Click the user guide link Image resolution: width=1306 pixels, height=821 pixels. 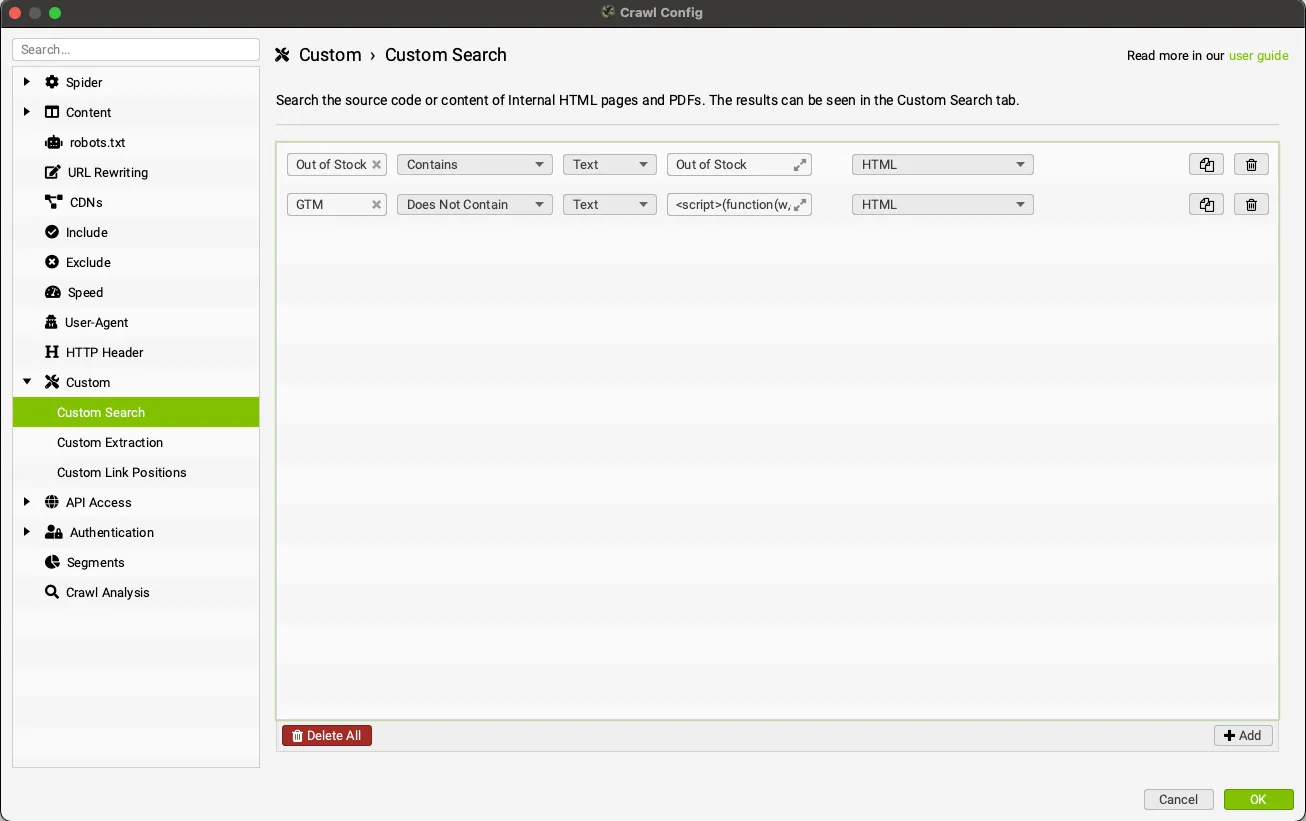click(x=1258, y=55)
